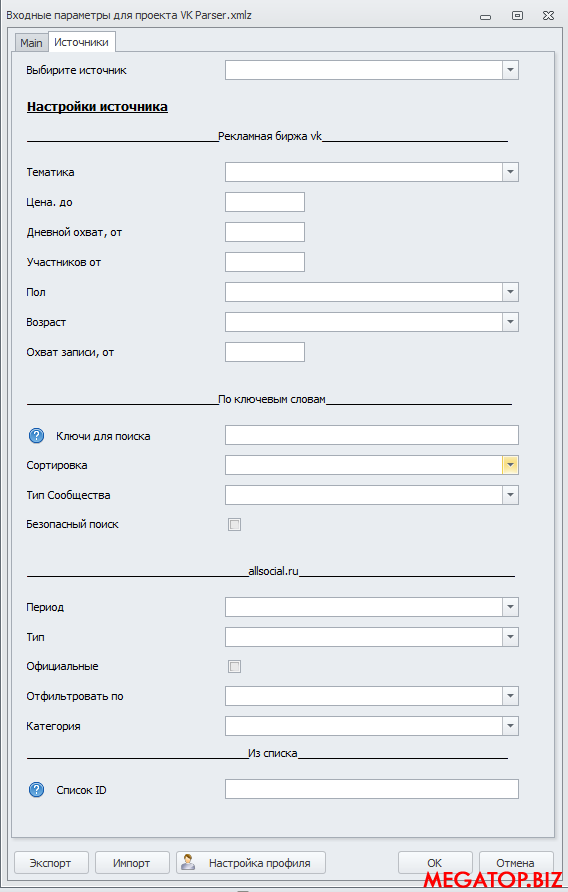Enable the Безопасный поиск checkbox
This screenshot has height=892, width=568.
(x=234, y=525)
